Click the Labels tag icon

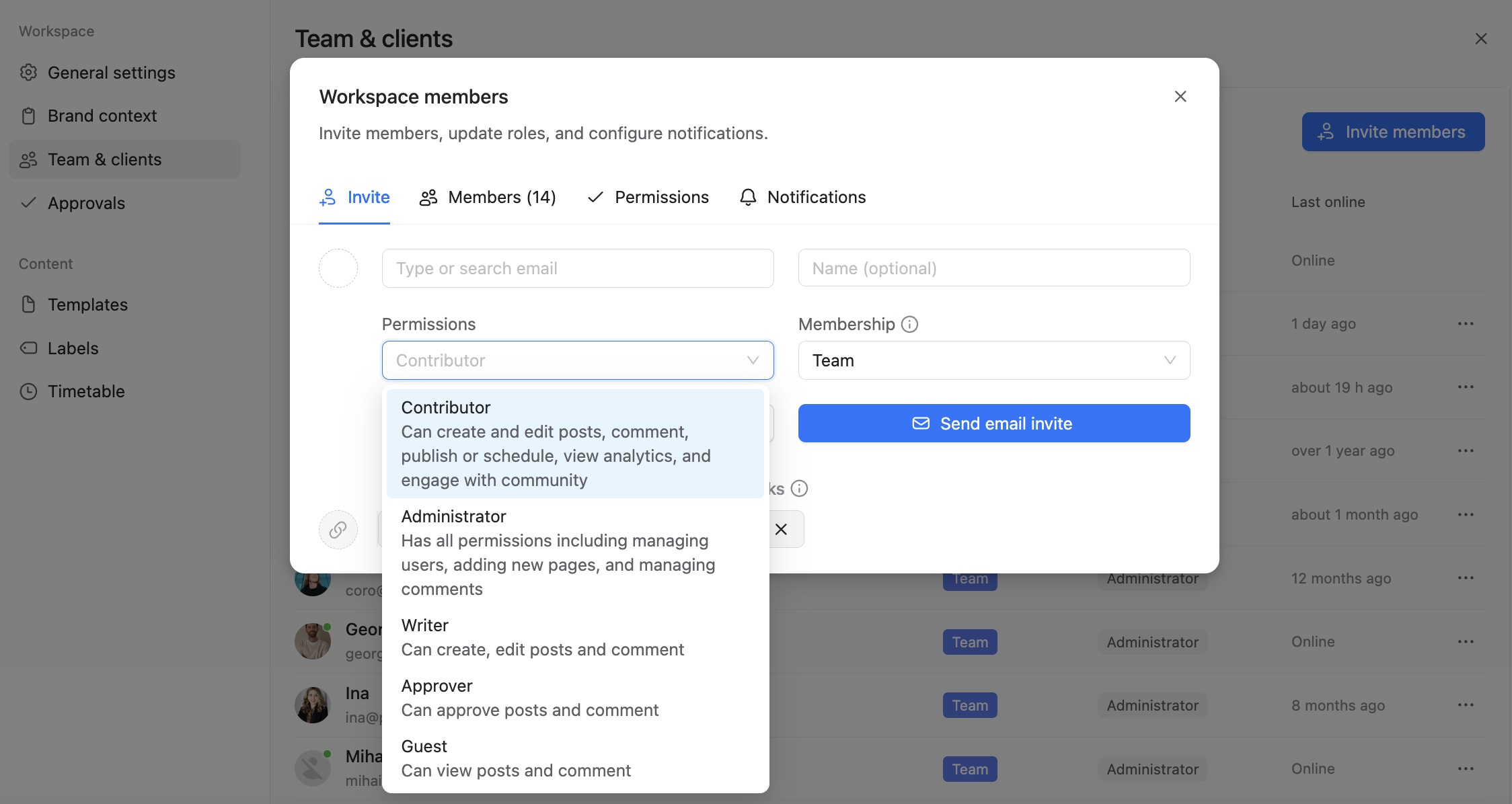(x=28, y=348)
